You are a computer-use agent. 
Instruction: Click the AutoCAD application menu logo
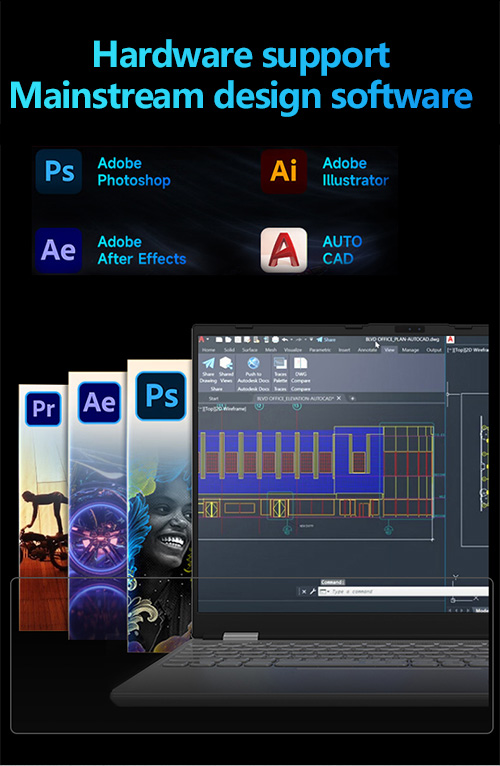[x=201, y=339]
